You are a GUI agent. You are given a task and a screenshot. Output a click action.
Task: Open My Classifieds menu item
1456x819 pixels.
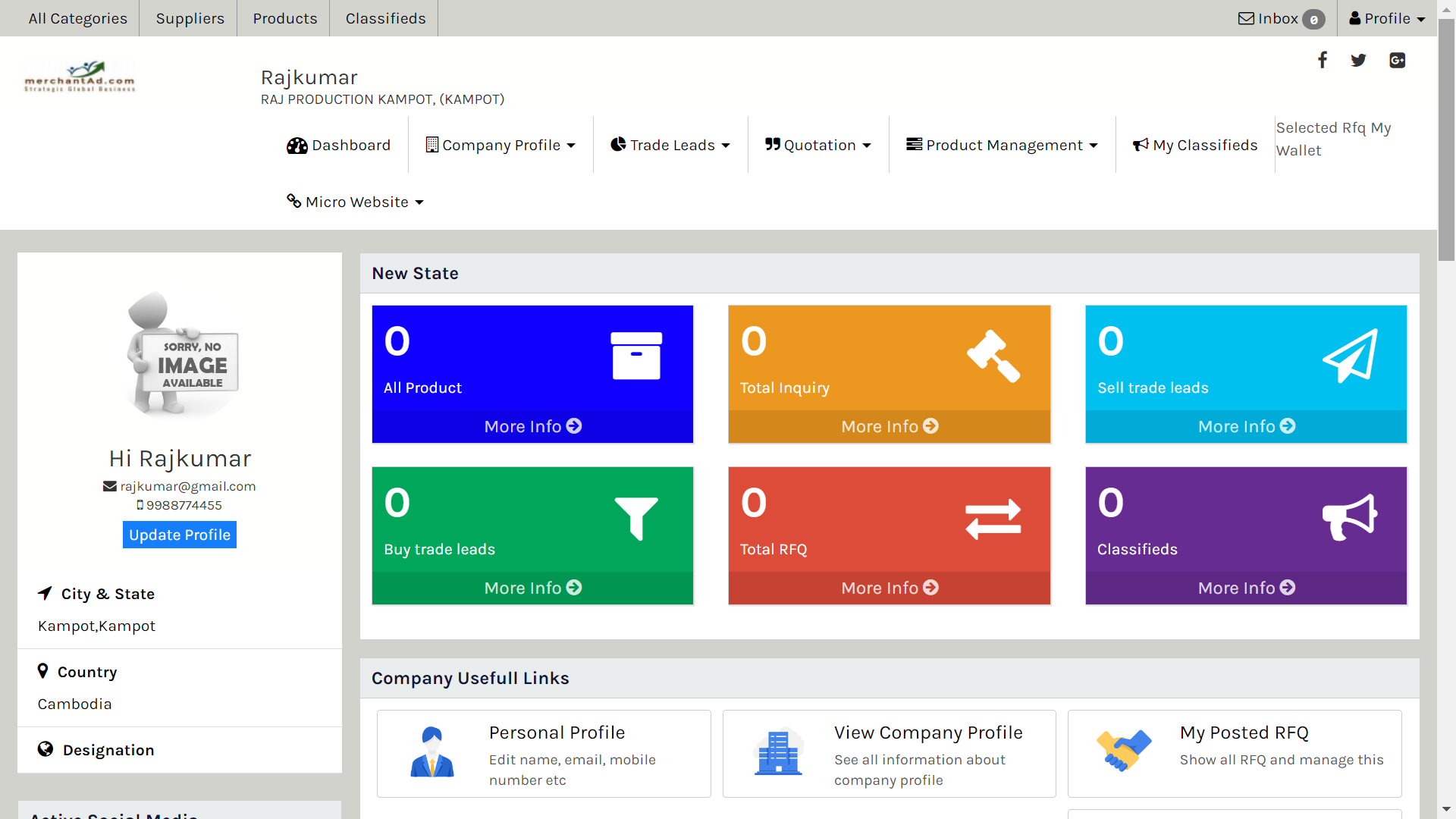point(1195,145)
